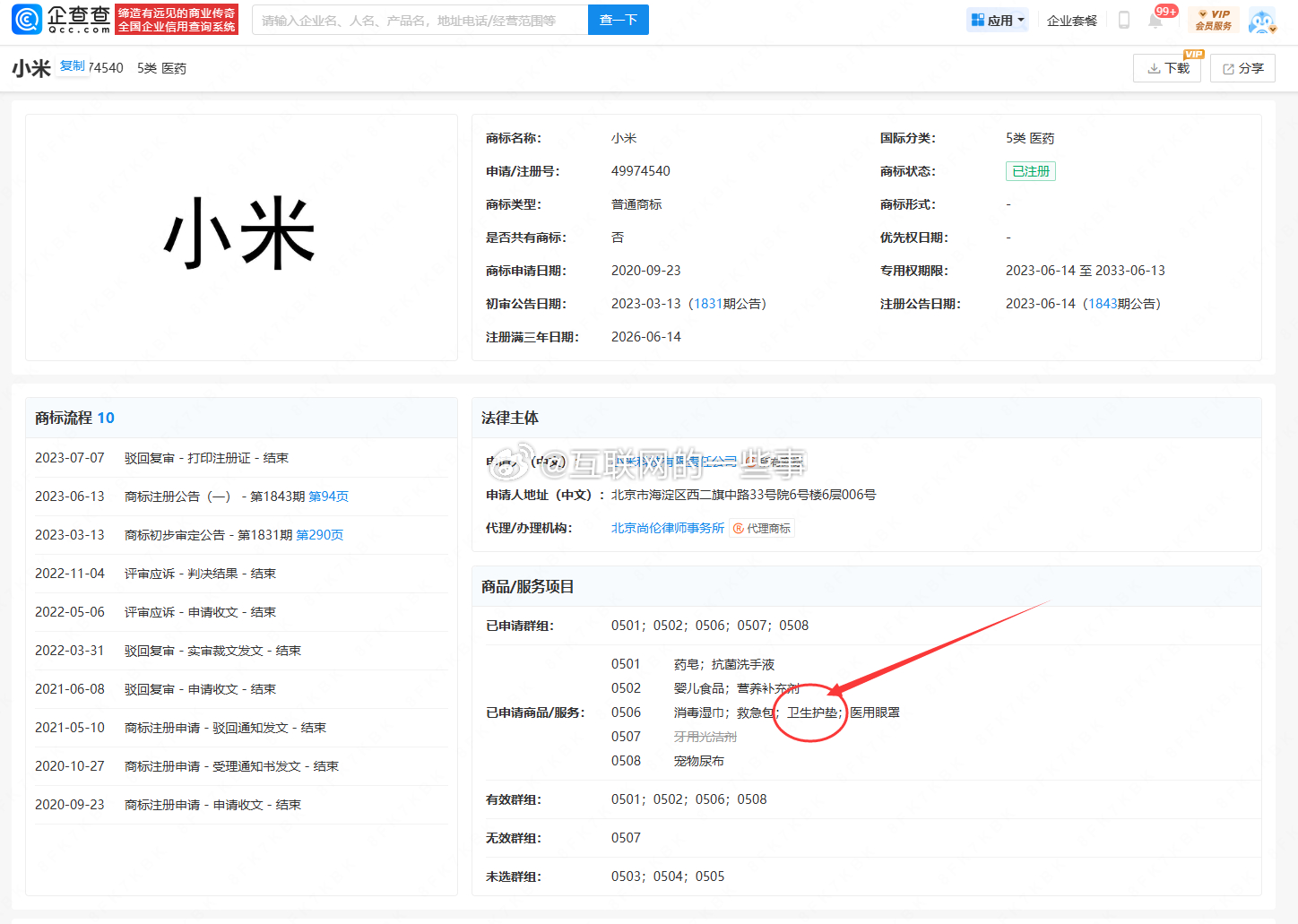The height and width of the screenshot is (924, 1298).
Task: Click the 下载 button
Action: click(x=1167, y=68)
